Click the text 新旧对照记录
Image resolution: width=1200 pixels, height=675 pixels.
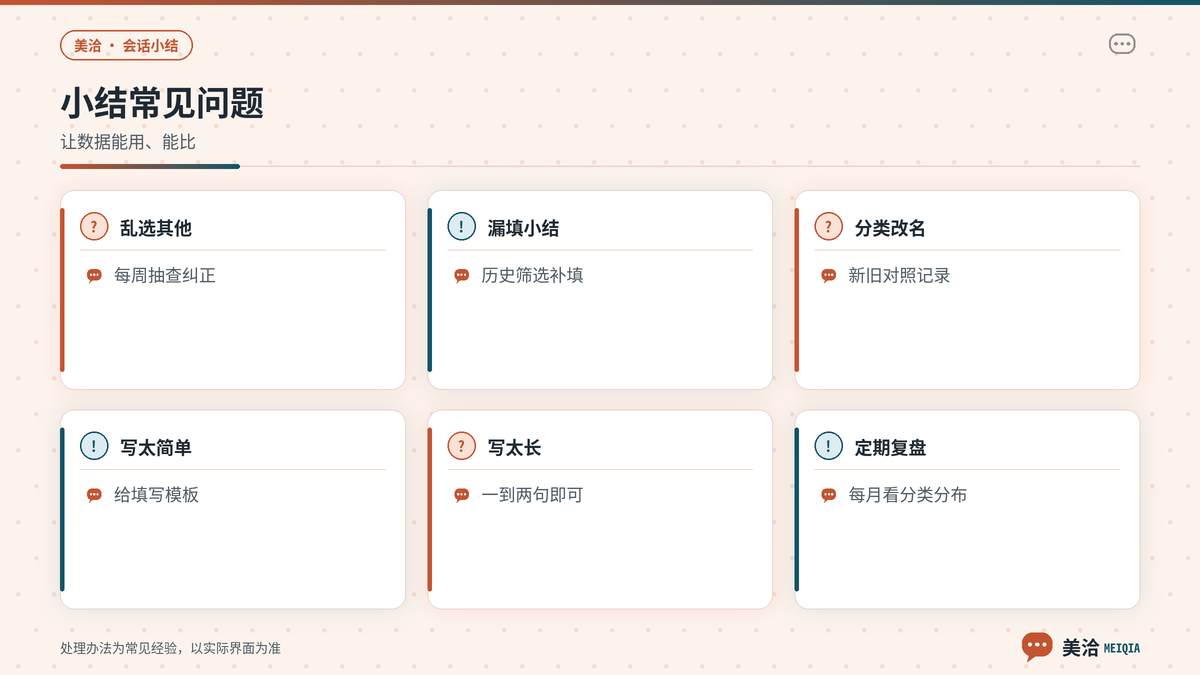(x=899, y=276)
